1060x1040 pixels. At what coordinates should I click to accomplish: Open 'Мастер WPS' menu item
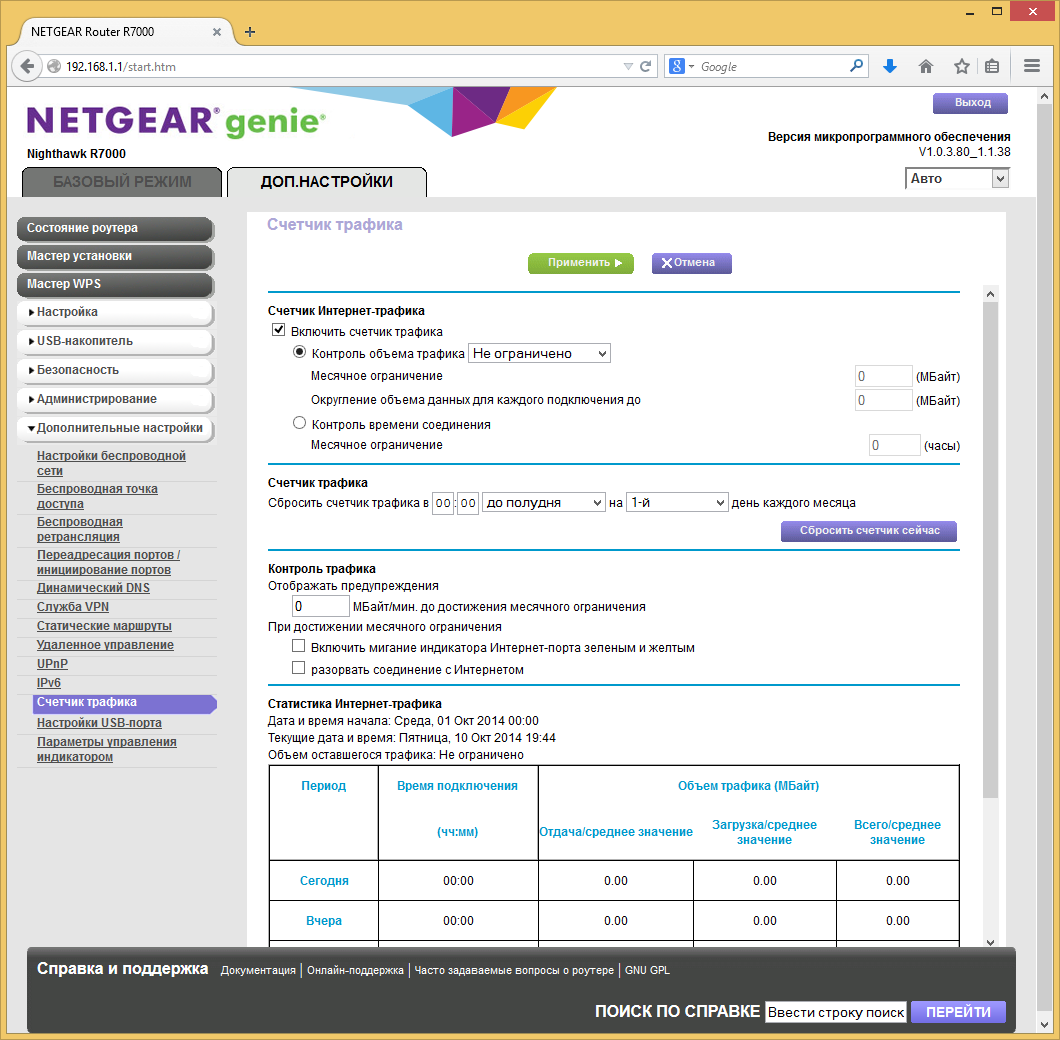click(x=116, y=284)
